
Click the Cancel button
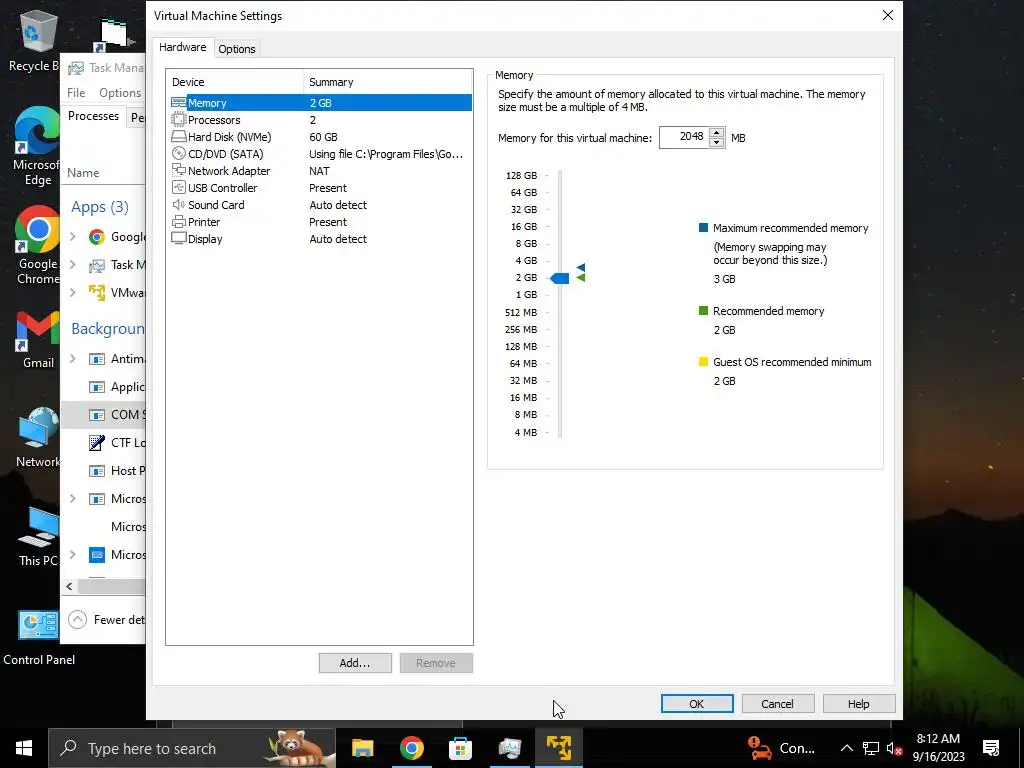point(777,703)
